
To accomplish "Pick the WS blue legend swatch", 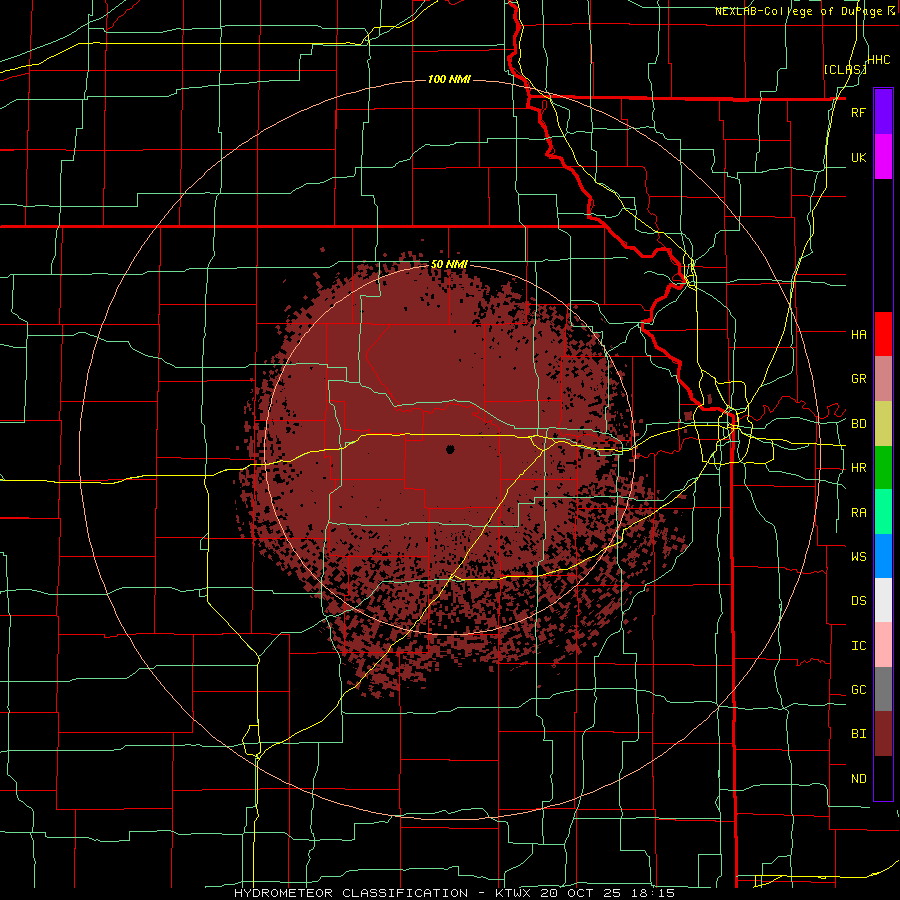I will tap(883, 556).
